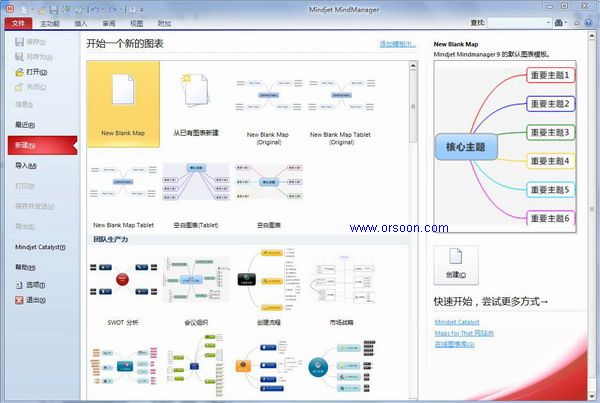This screenshot has width=600, height=403.
Task: Expand the dropdown arrow beside the binoculars icon
Action: (x=566, y=23)
